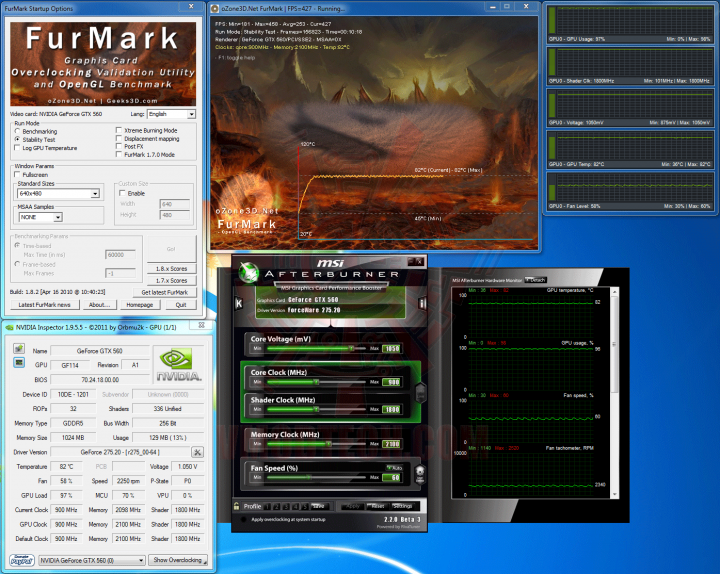This screenshot has width=720, height=574.
Task: Expand the Show Overclocking panel
Action: [x=180, y=560]
